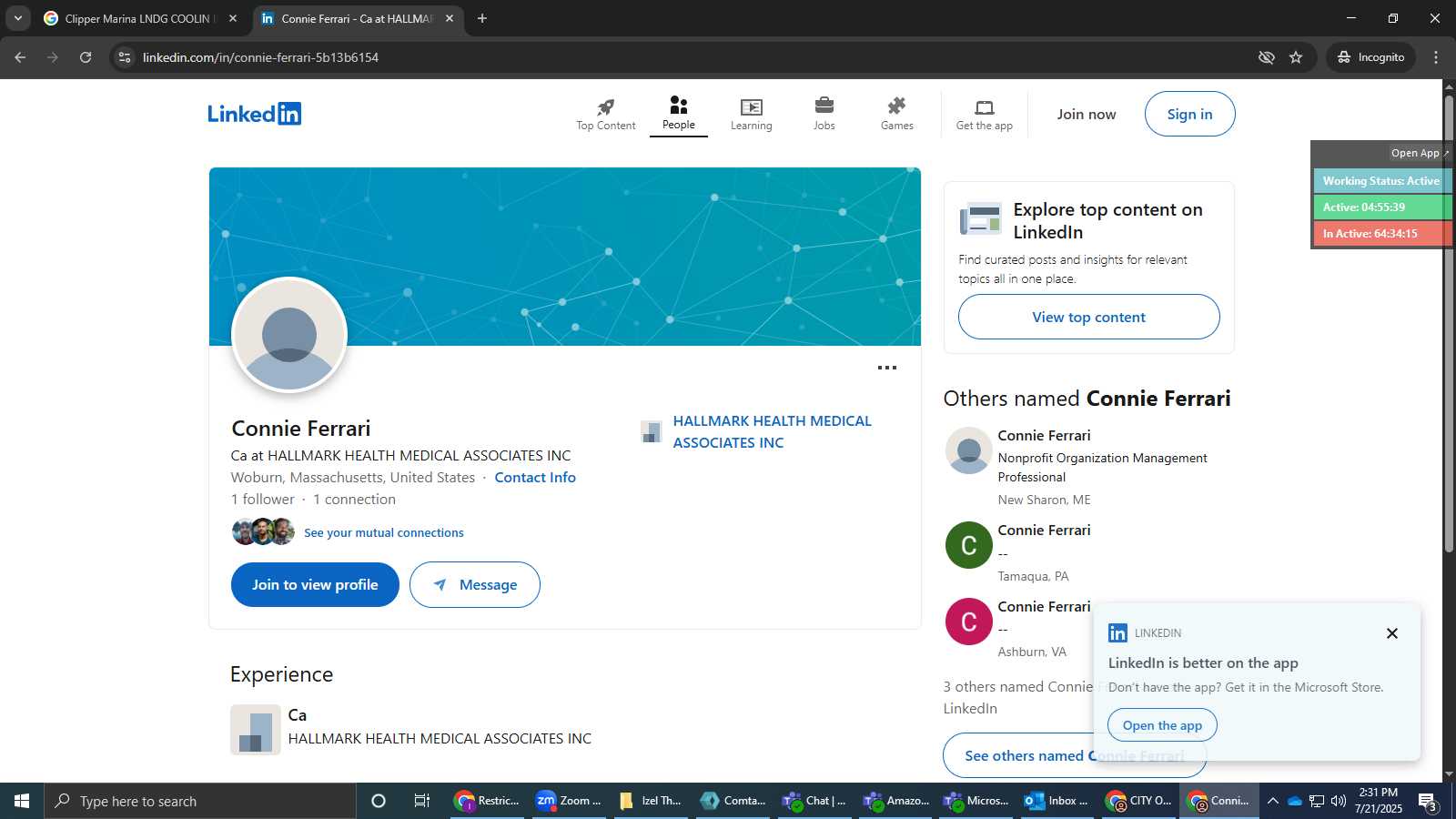The image size is (1456, 819).
Task: Open the profile more options menu
Action: pos(886,368)
